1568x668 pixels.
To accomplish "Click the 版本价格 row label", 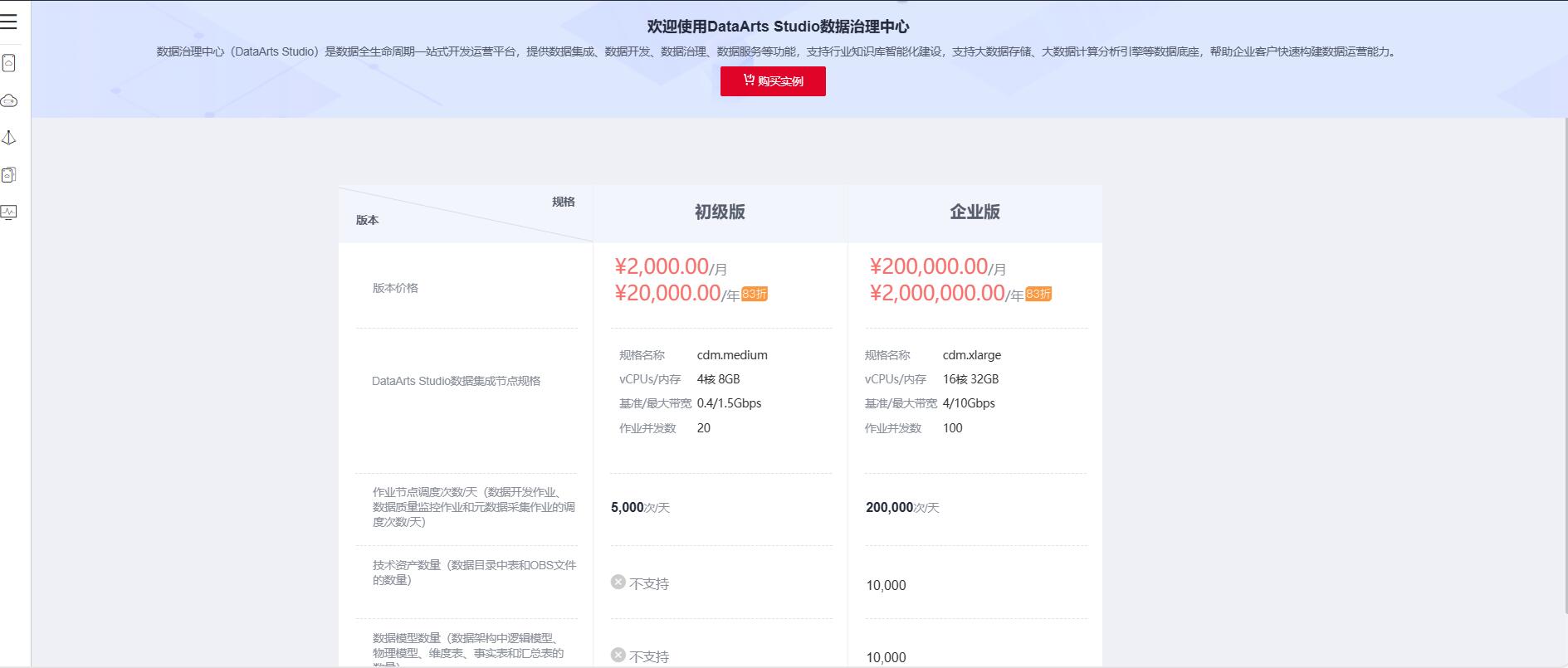I will point(395,288).
